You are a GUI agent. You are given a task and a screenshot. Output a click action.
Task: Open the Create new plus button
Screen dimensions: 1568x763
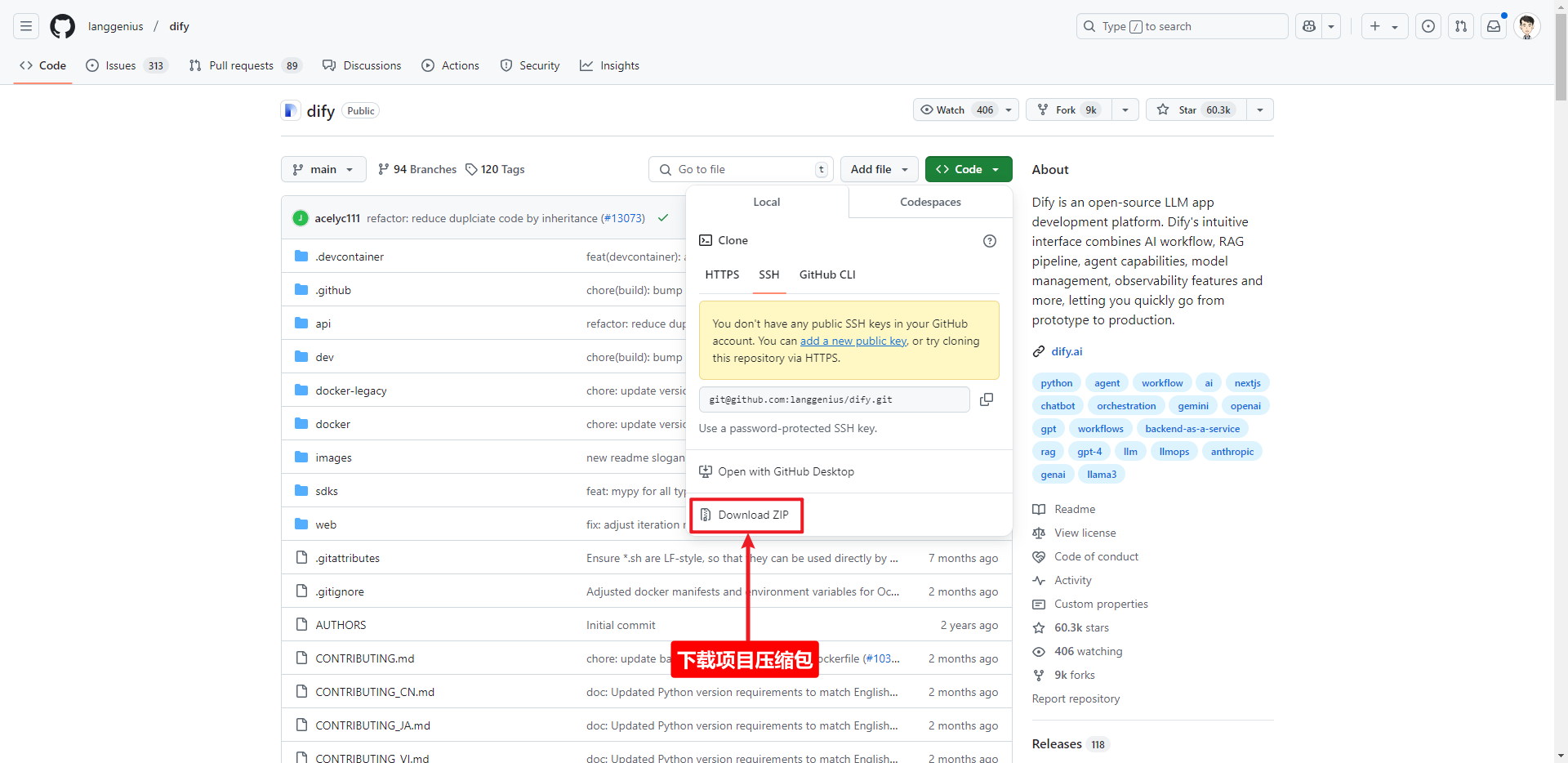(1383, 26)
